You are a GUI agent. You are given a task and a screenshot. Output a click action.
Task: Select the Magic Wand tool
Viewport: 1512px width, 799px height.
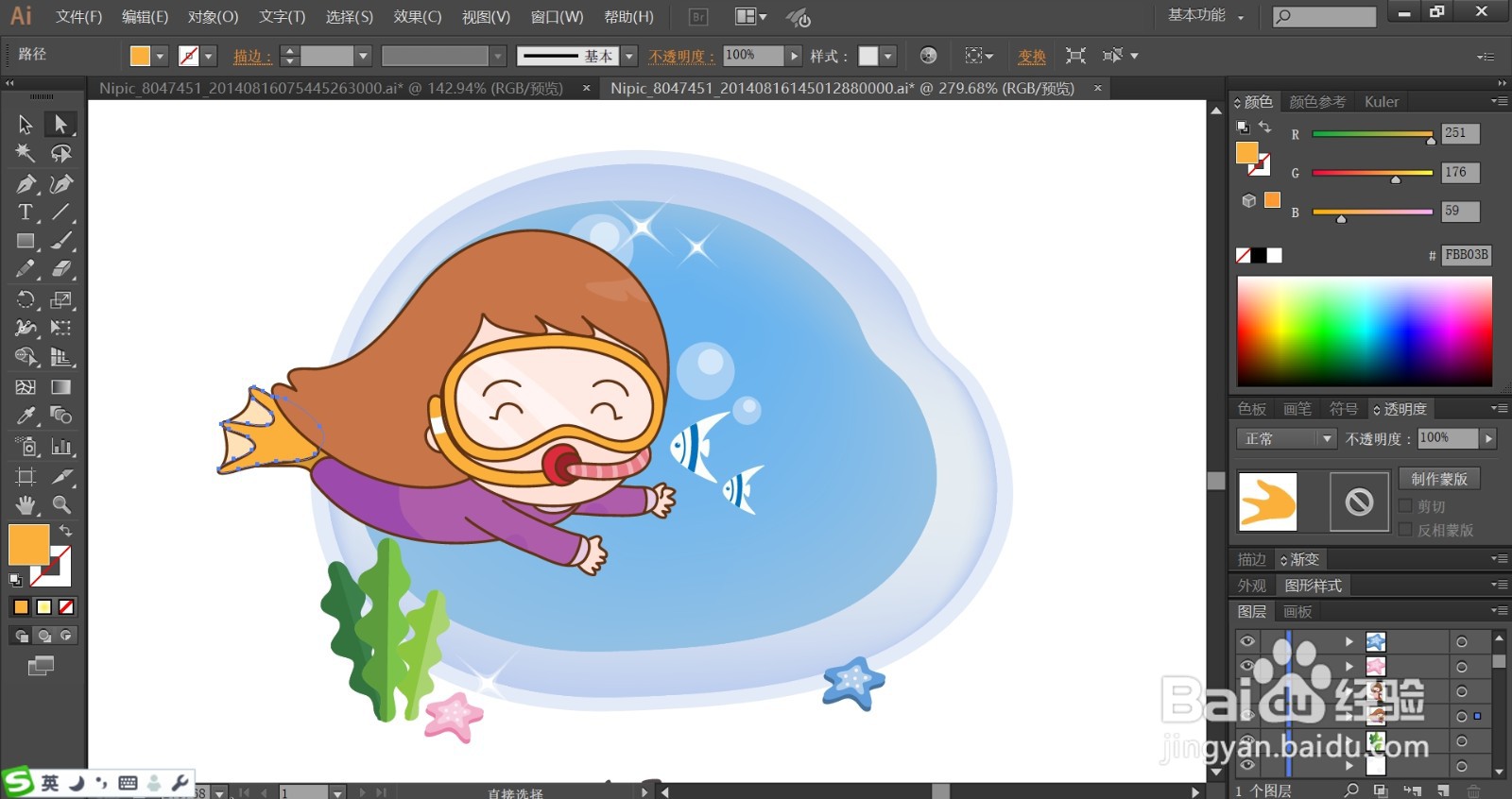point(26,153)
